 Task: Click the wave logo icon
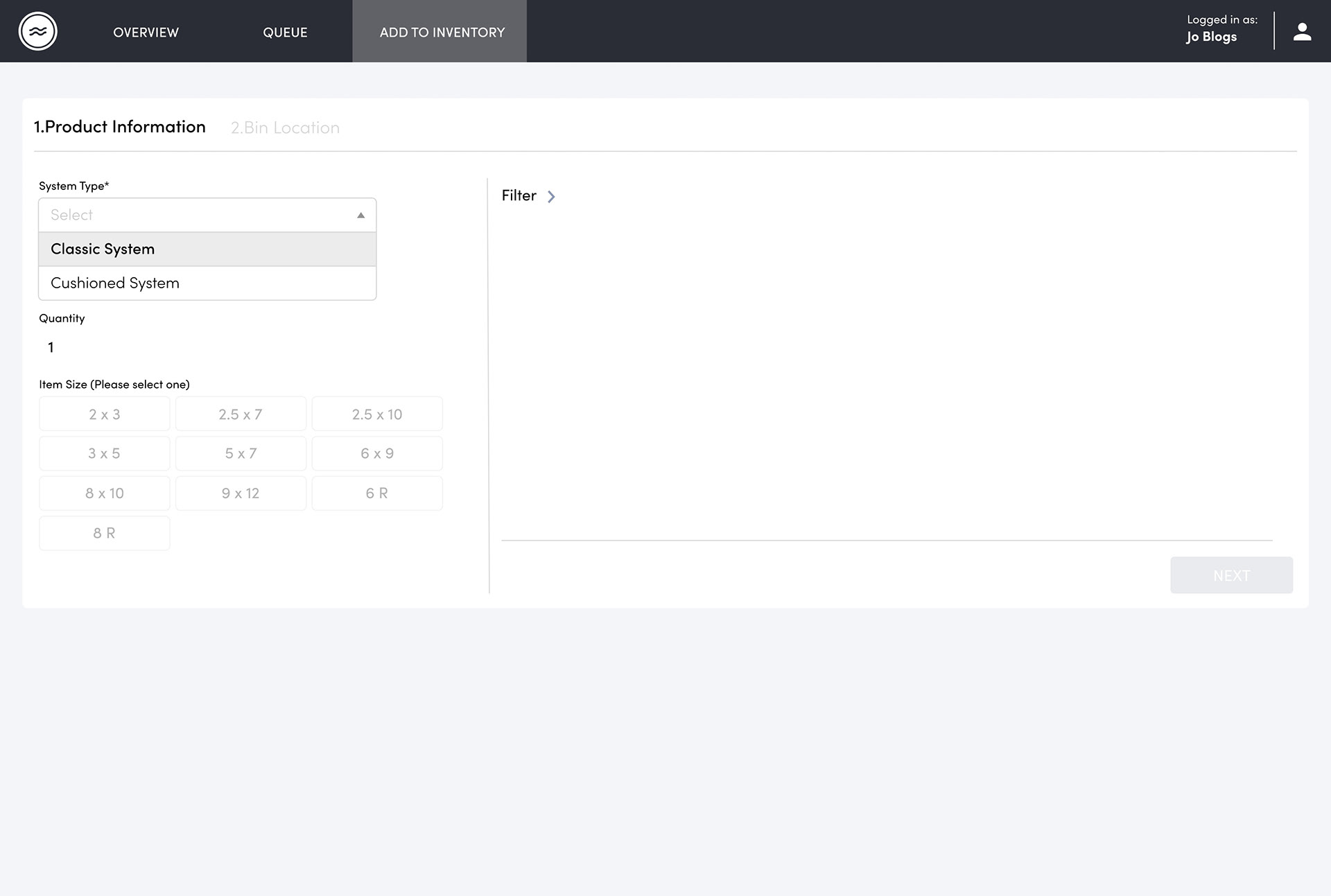37,31
